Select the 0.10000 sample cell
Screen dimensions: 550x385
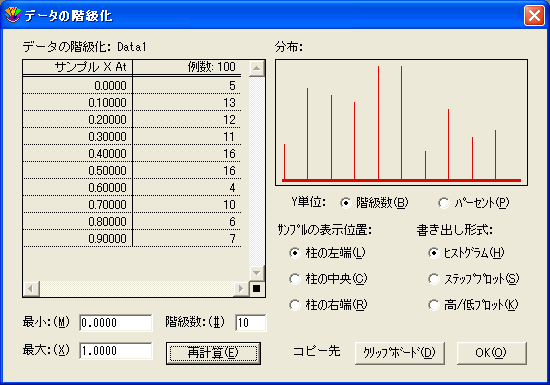(78, 102)
